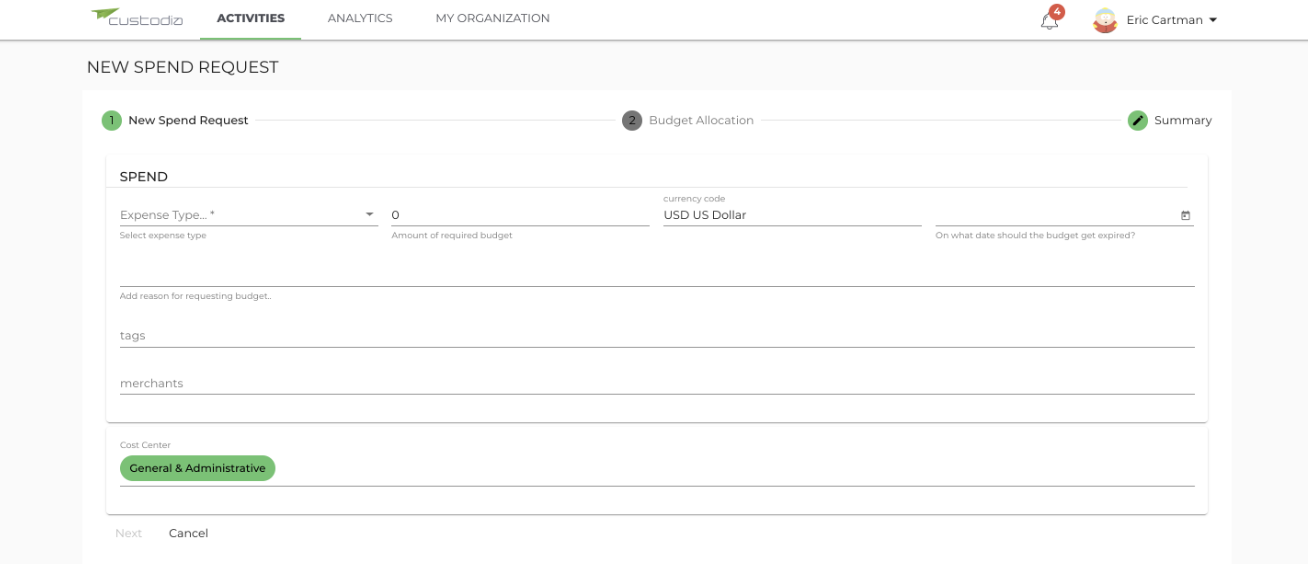Open the Activities tab
Screen dimensions: 1308x564
(x=251, y=18)
